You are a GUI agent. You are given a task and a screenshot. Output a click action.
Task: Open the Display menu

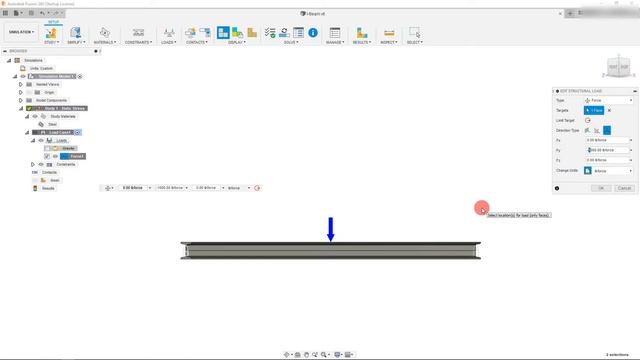(237, 42)
